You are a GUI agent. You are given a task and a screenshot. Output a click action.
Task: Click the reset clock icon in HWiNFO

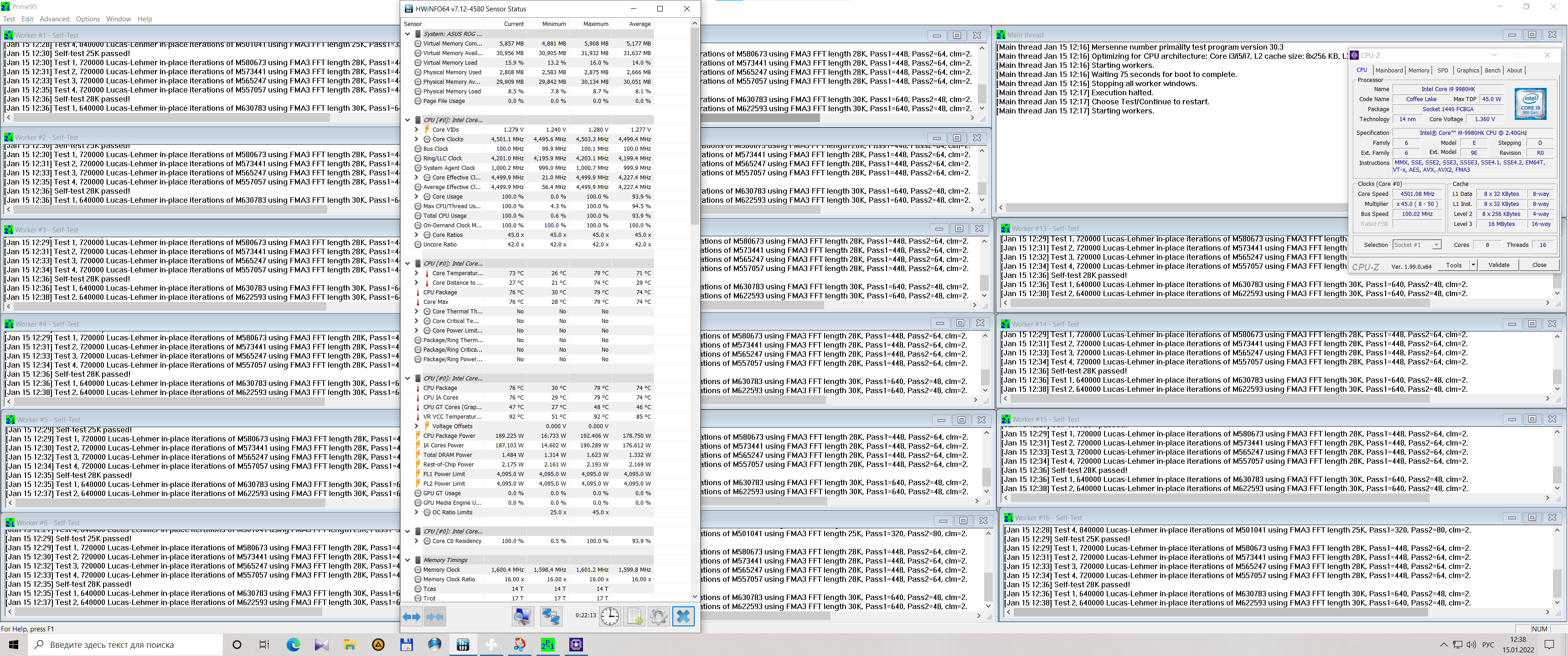click(x=609, y=616)
